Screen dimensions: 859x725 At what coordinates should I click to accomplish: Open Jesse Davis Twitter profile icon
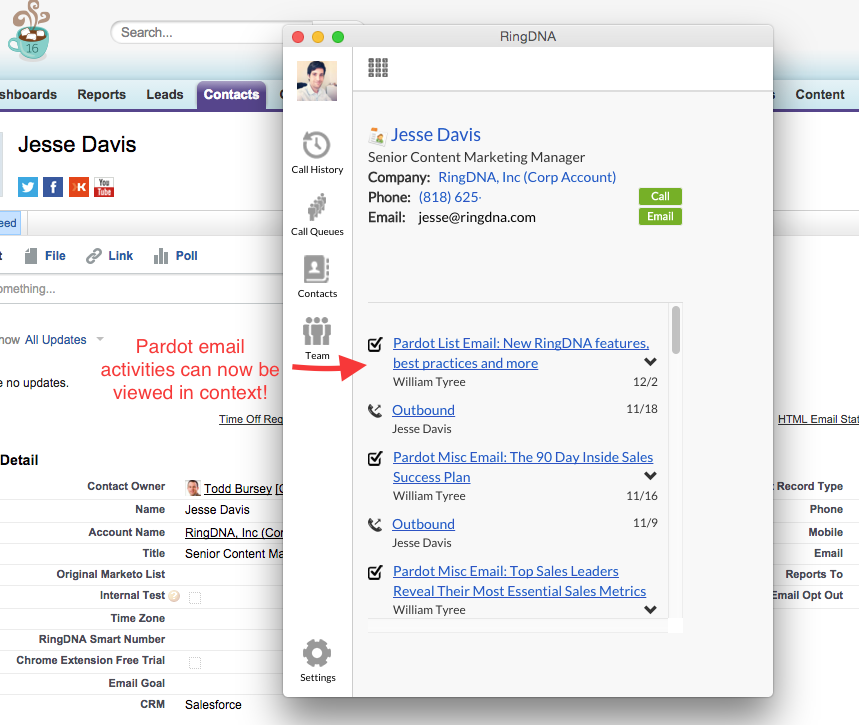tap(27, 187)
